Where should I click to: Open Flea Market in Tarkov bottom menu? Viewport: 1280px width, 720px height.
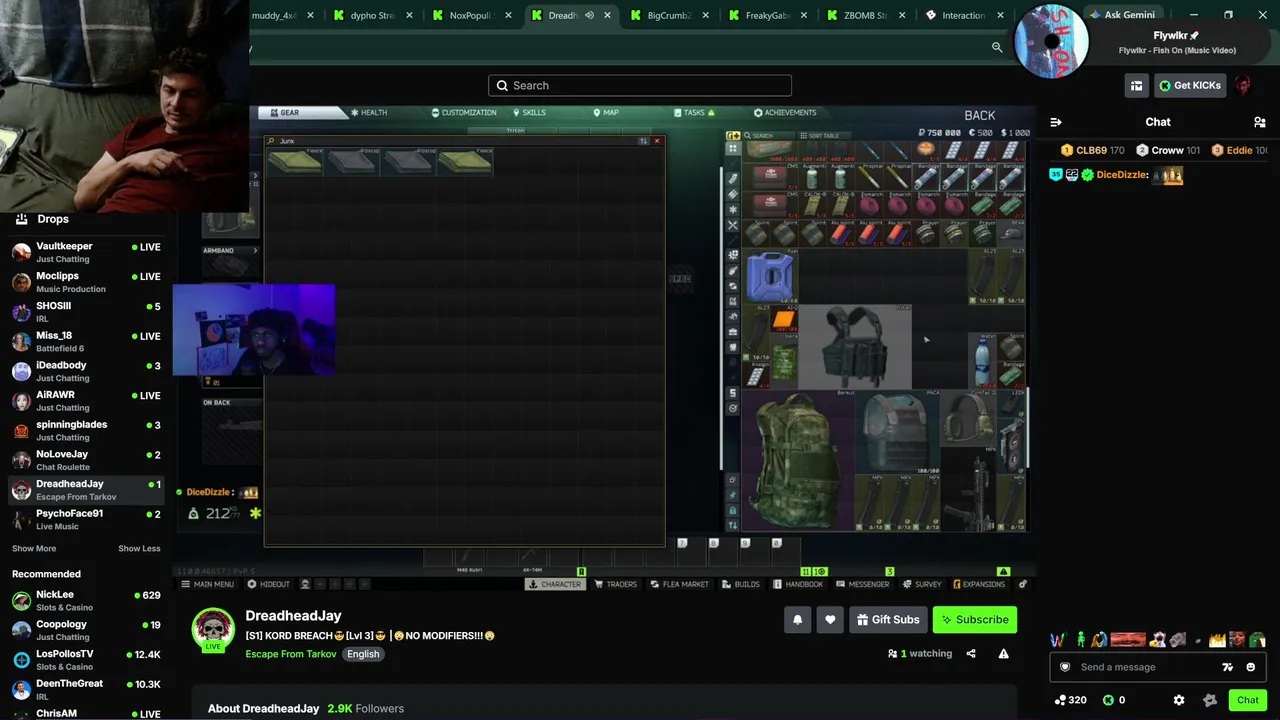point(679,585)
